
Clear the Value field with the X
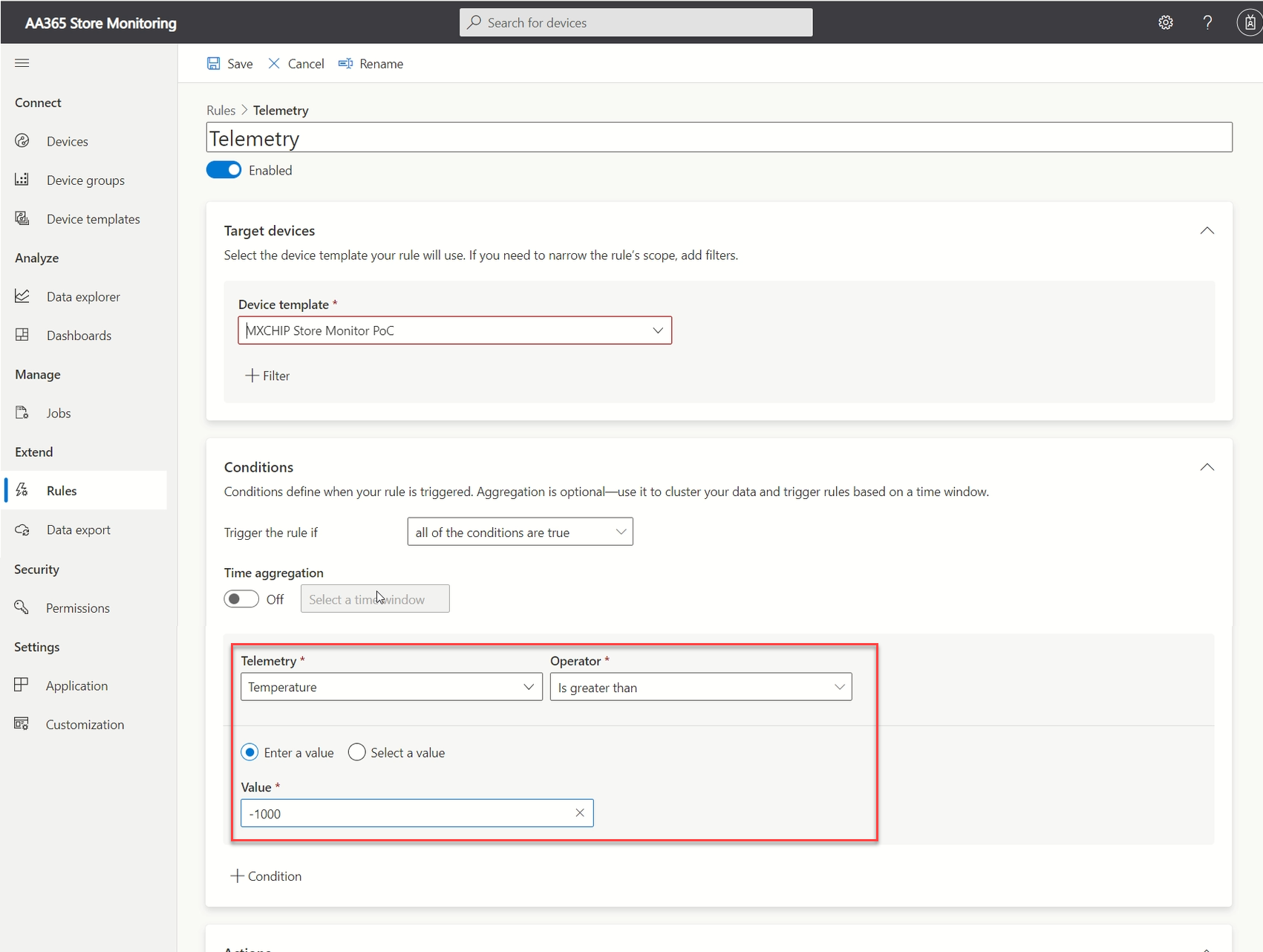pyautogui.click(x=580, y=813)
